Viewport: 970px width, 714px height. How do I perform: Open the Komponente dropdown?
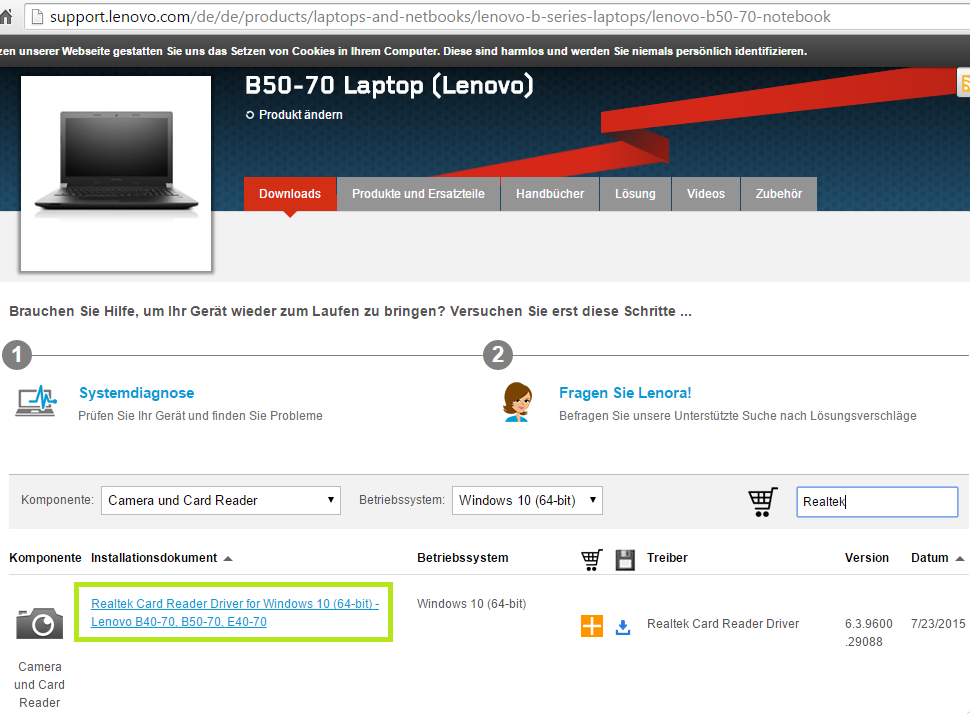click(x=220, y=500)
